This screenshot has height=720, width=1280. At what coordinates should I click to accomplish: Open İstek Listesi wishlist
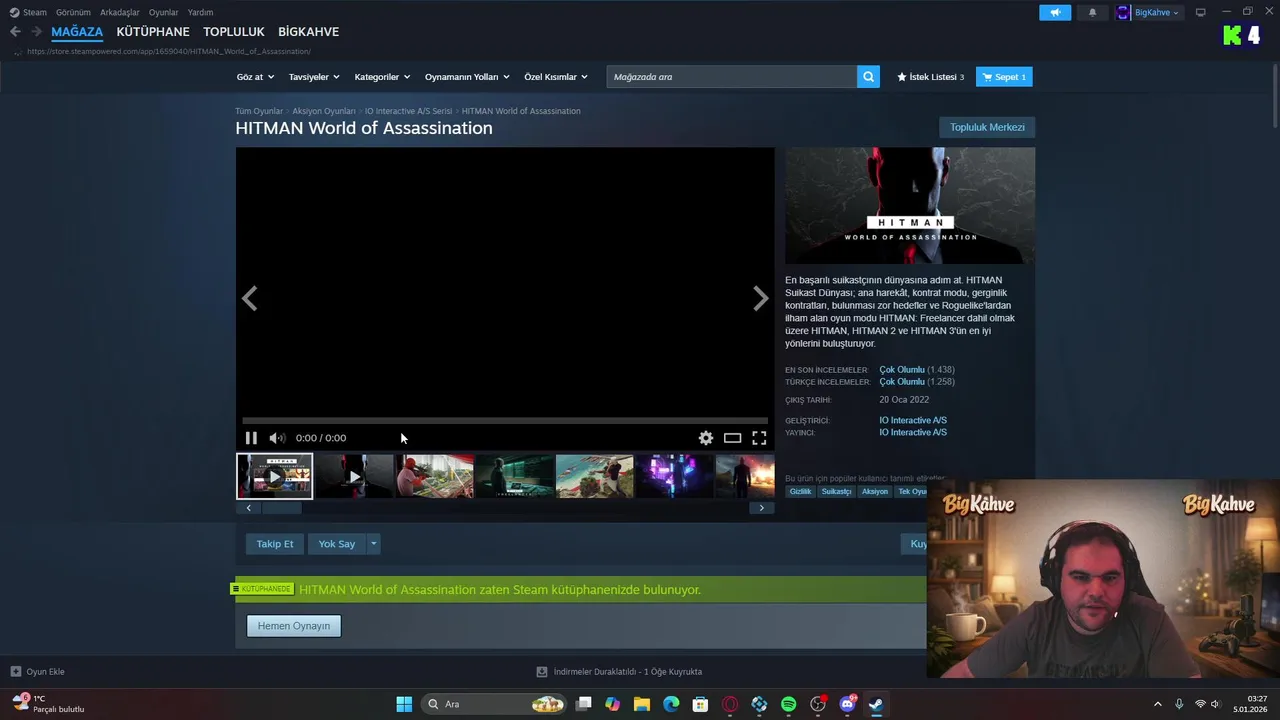930,77
